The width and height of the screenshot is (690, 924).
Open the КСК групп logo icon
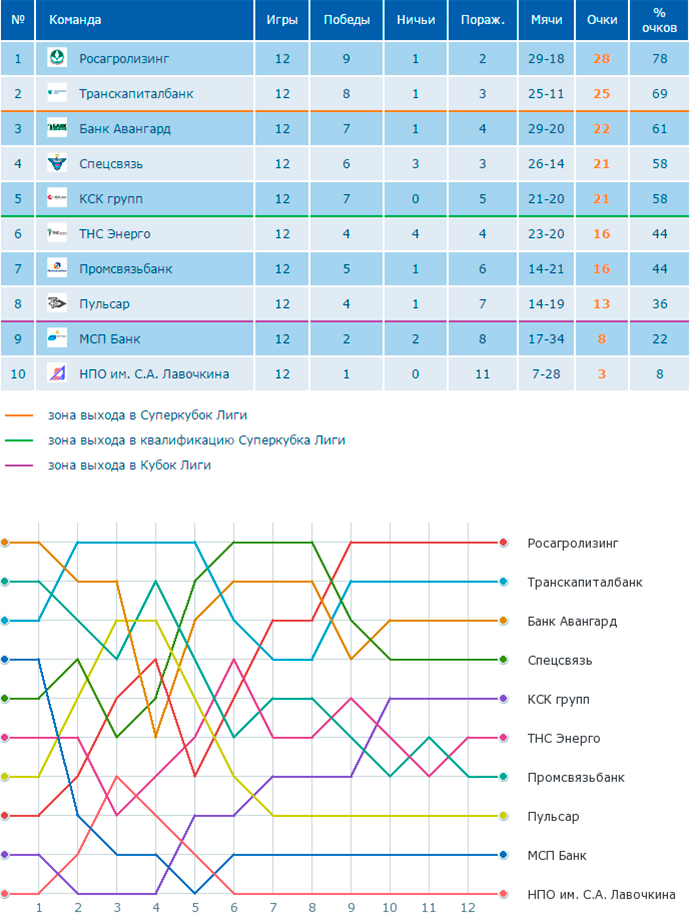[x=57, y=198]
